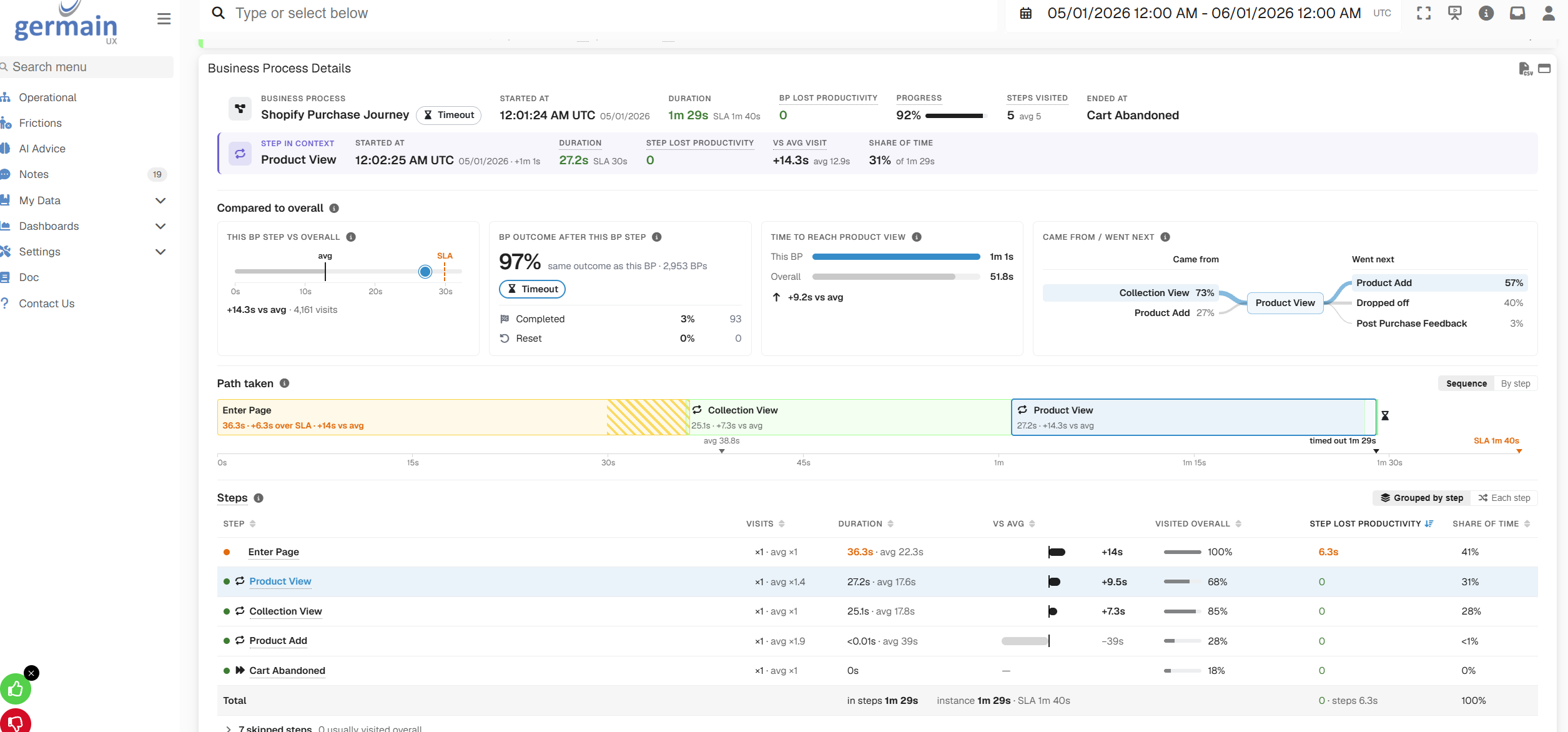Click the Enter Page segment in path timeline
This screenshot has height=732, width=1568.
click(x=453, y=417)
